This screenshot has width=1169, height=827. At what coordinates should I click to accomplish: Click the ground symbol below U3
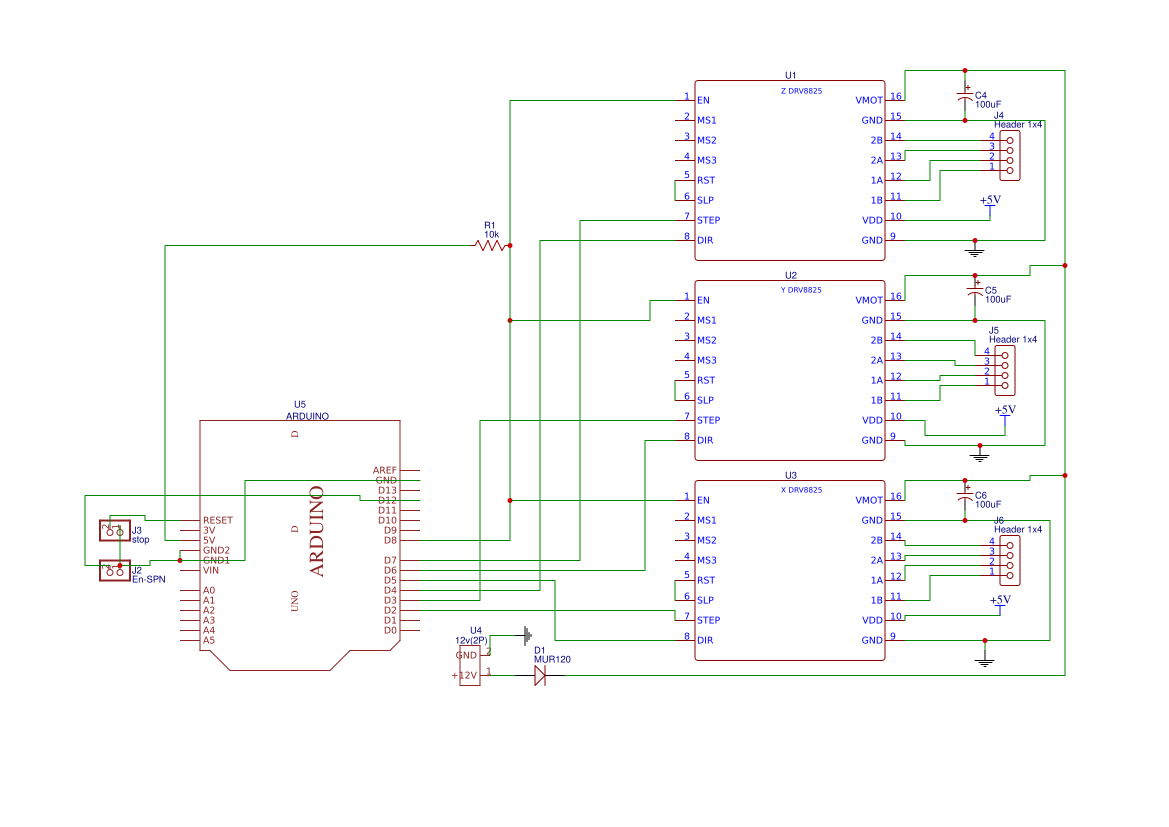985,660
